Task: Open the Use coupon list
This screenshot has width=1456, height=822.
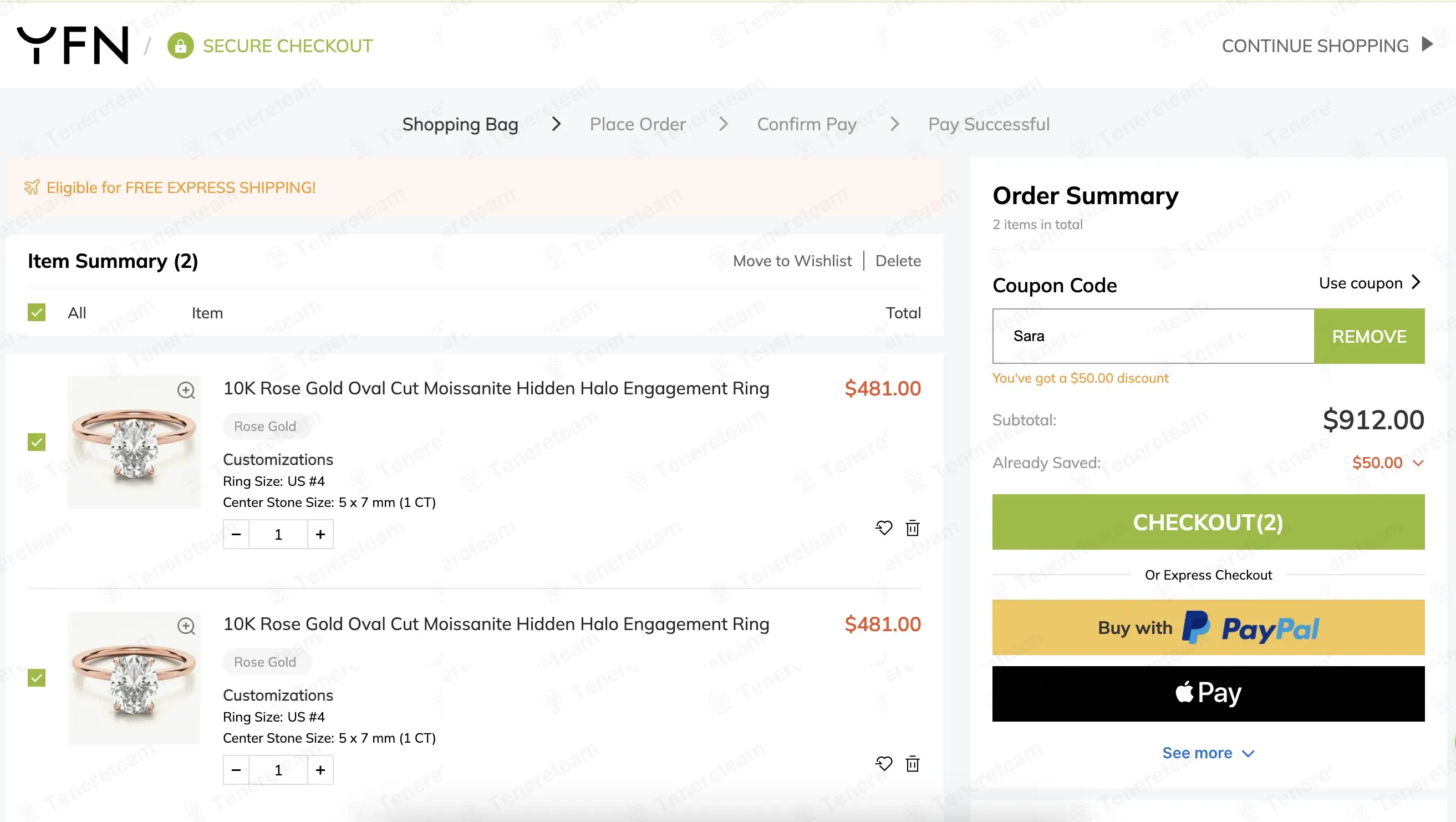Action: tap(1369, 283)
